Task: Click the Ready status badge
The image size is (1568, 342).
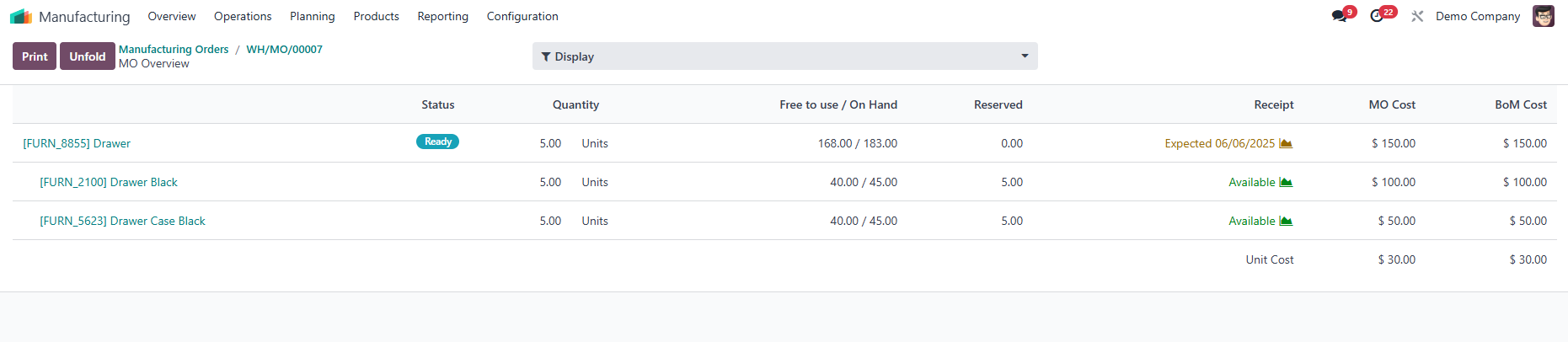Action: click(437, 142)
